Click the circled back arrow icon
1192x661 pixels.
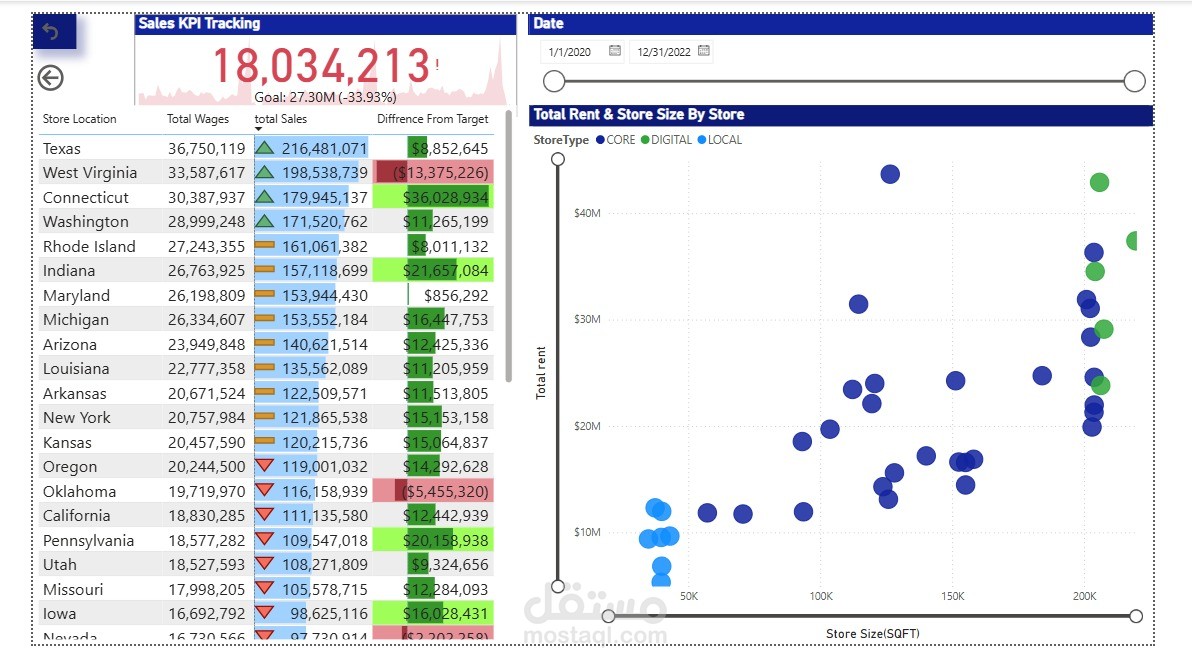pos(50,77)
